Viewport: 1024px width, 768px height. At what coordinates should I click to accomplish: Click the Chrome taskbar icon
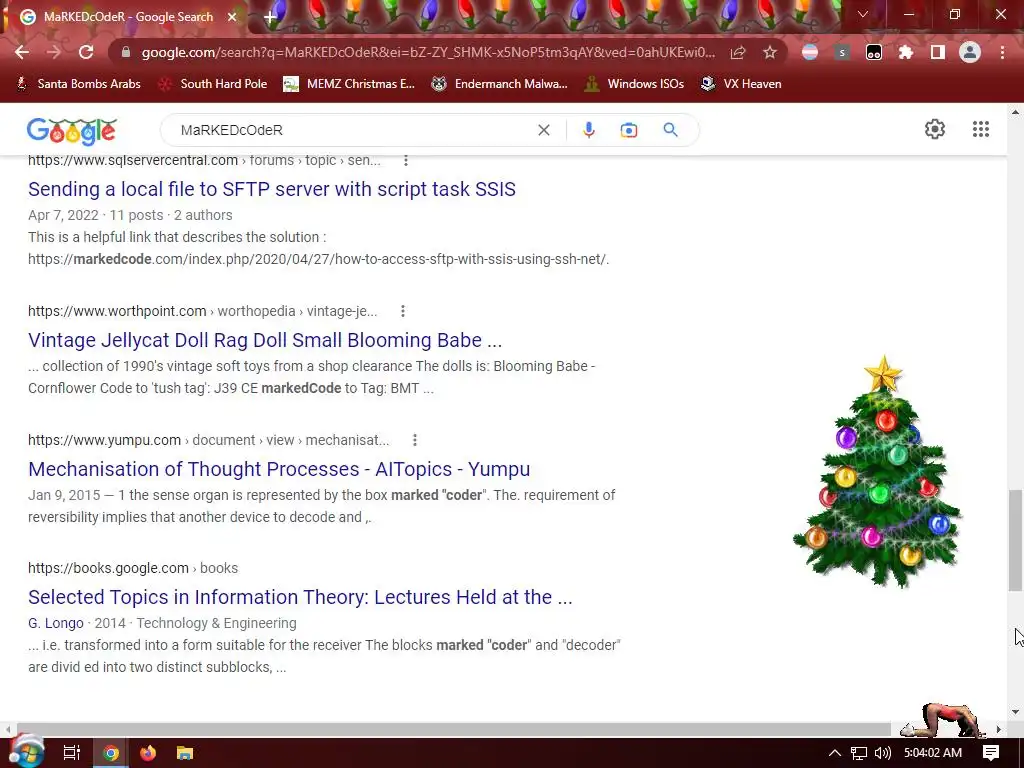pos(111,753)
